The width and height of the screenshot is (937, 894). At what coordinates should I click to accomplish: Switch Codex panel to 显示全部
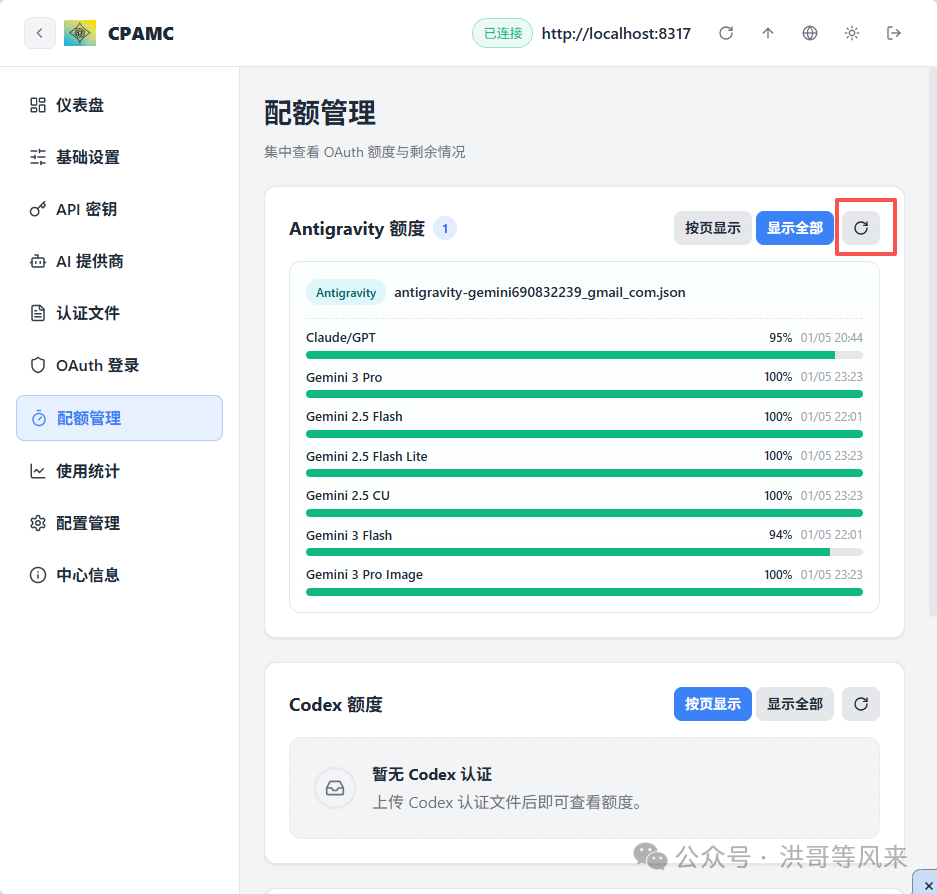[x=794, y=704]
